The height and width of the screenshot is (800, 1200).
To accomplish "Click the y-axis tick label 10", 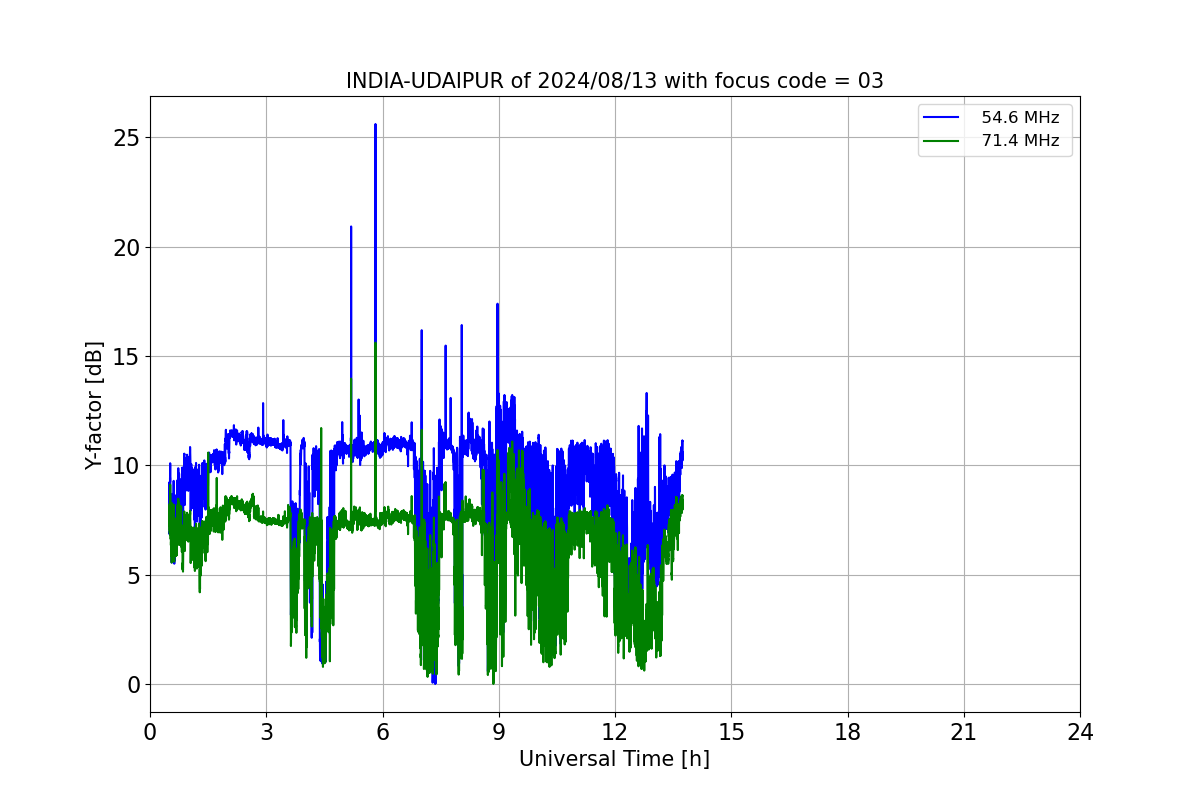I will pyautogui.click(x=126, y=466).
